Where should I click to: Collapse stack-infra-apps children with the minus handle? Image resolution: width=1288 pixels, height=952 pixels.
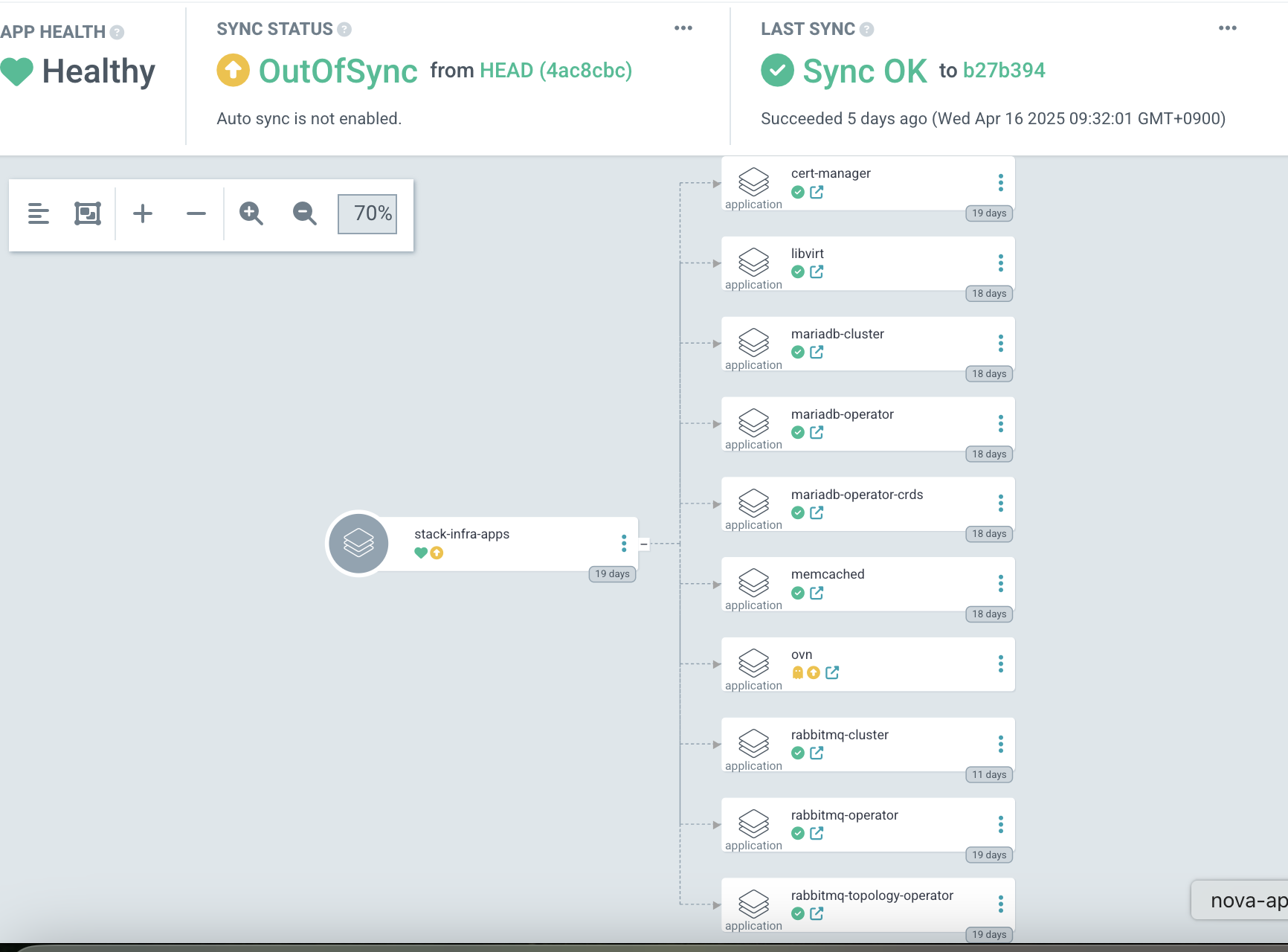pyautogui.click(x=645, y=544)
